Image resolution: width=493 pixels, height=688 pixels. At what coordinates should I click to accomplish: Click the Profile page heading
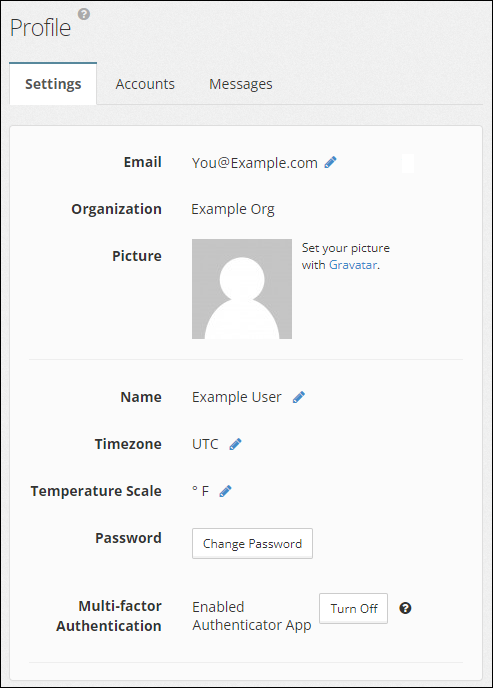[40, 28]
